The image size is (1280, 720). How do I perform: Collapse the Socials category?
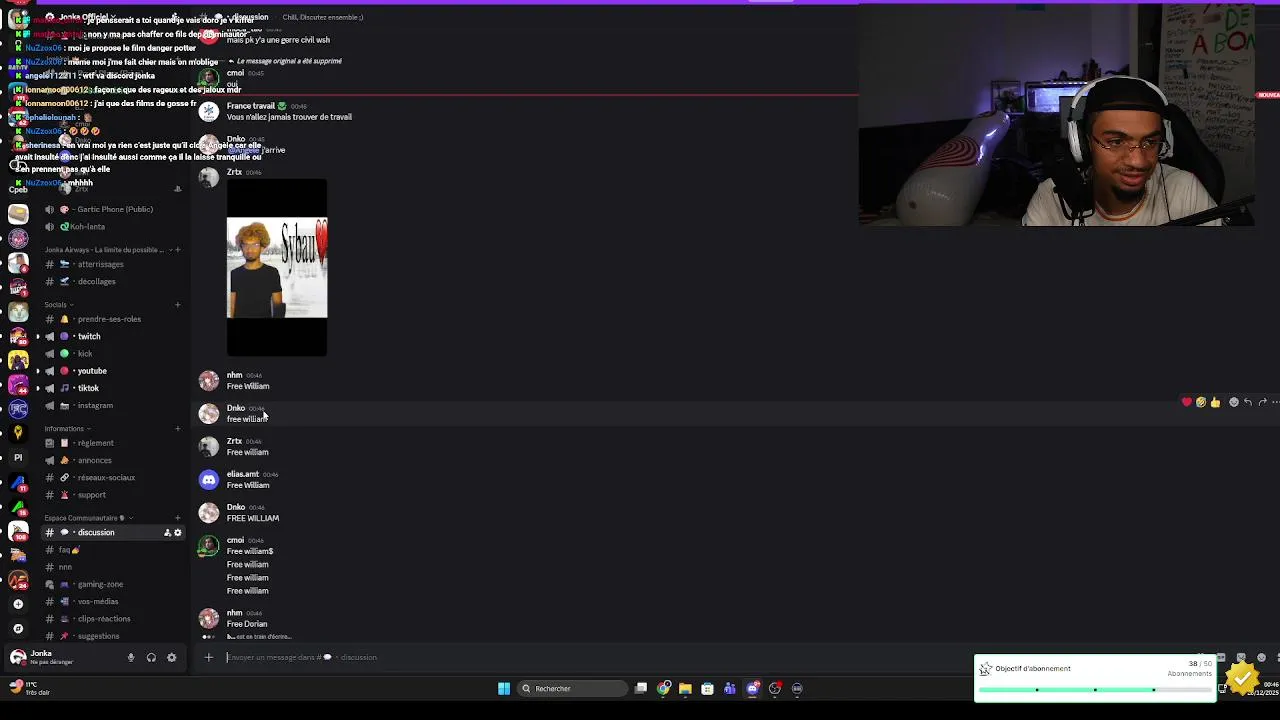pos(59,305)
